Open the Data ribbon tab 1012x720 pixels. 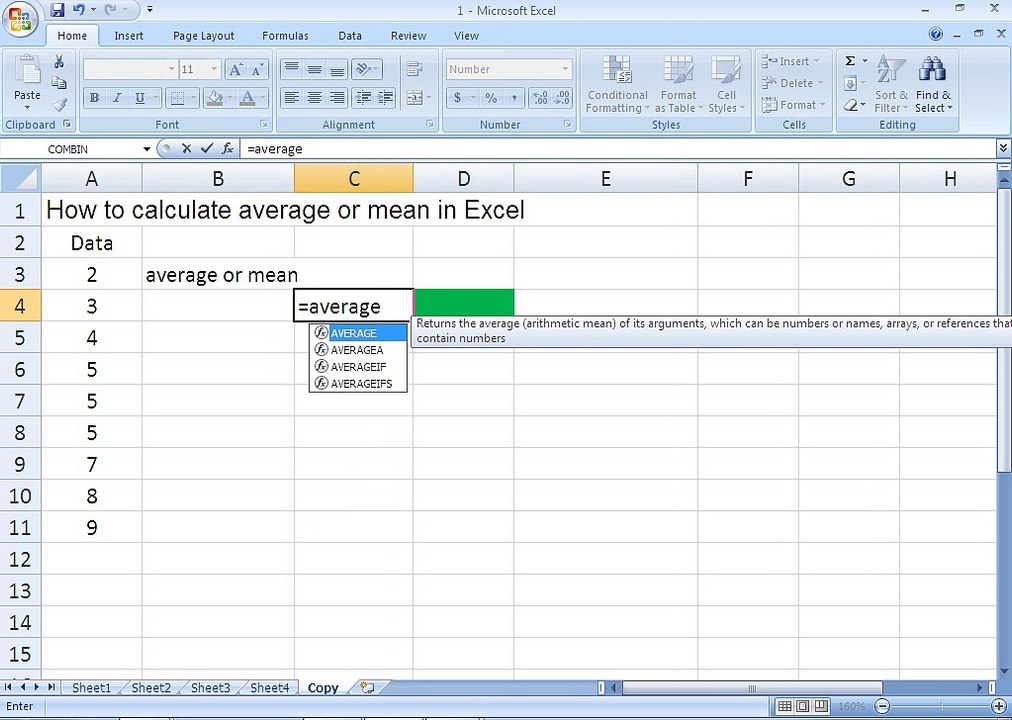(350, 35)
